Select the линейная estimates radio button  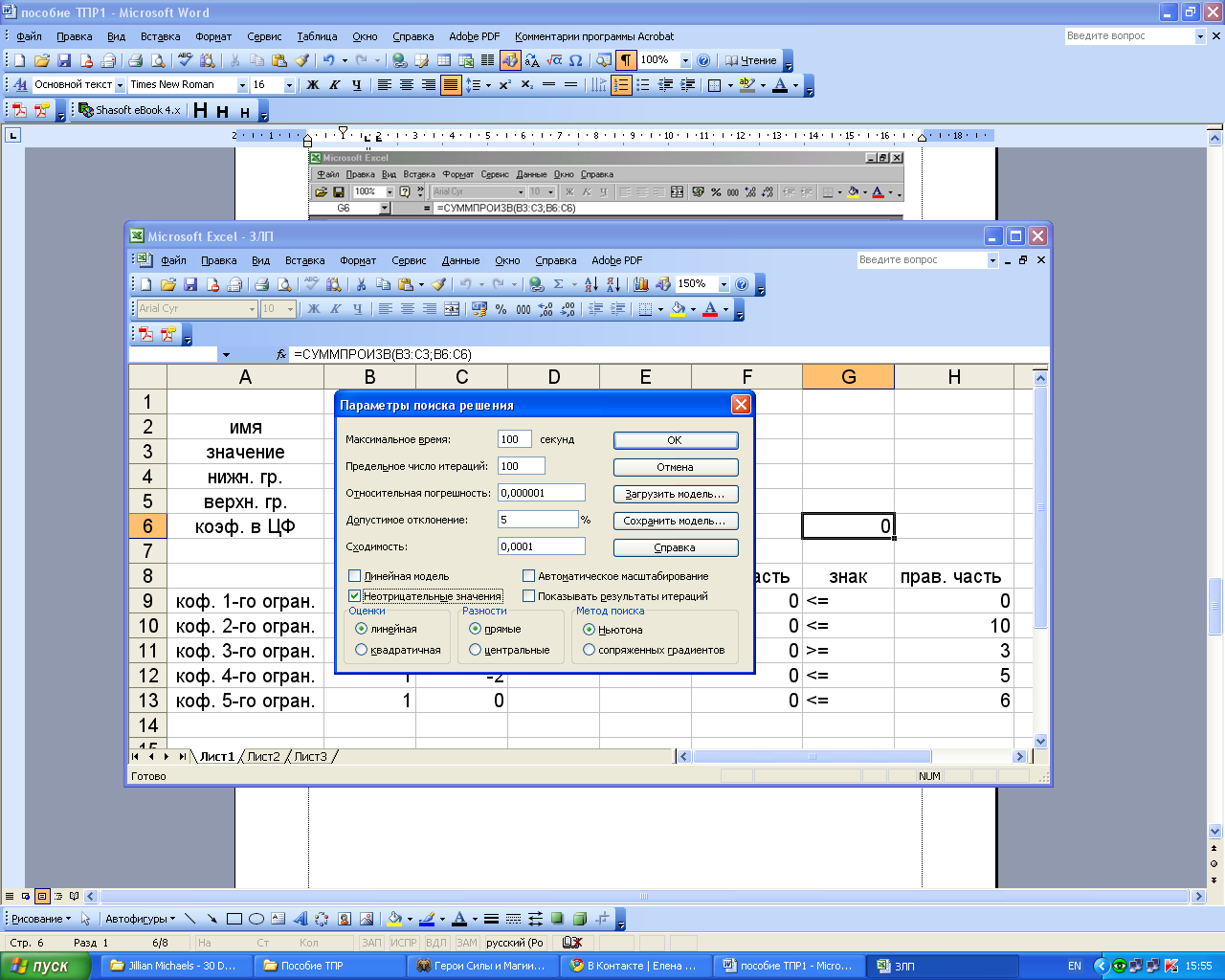click(x=361, y=629)
